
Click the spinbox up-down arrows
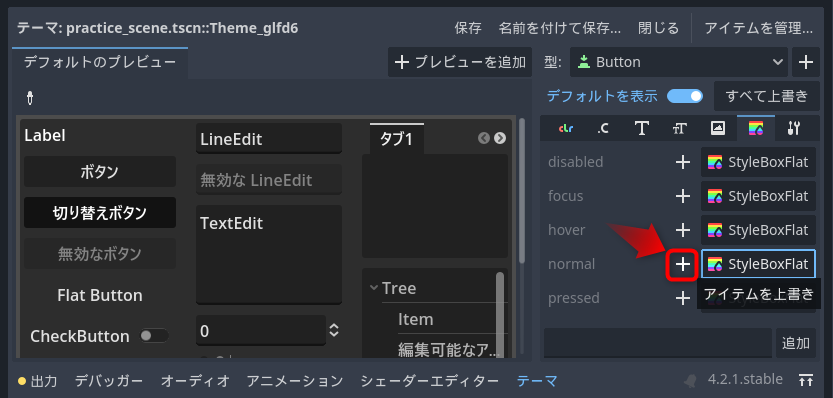(334, 331)
